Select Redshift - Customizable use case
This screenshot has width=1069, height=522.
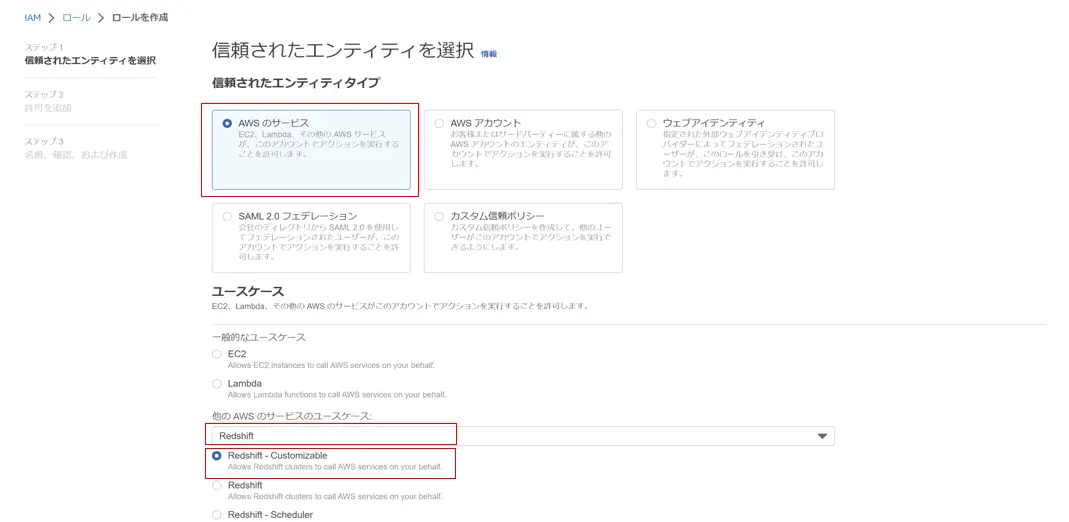[217, 455]
